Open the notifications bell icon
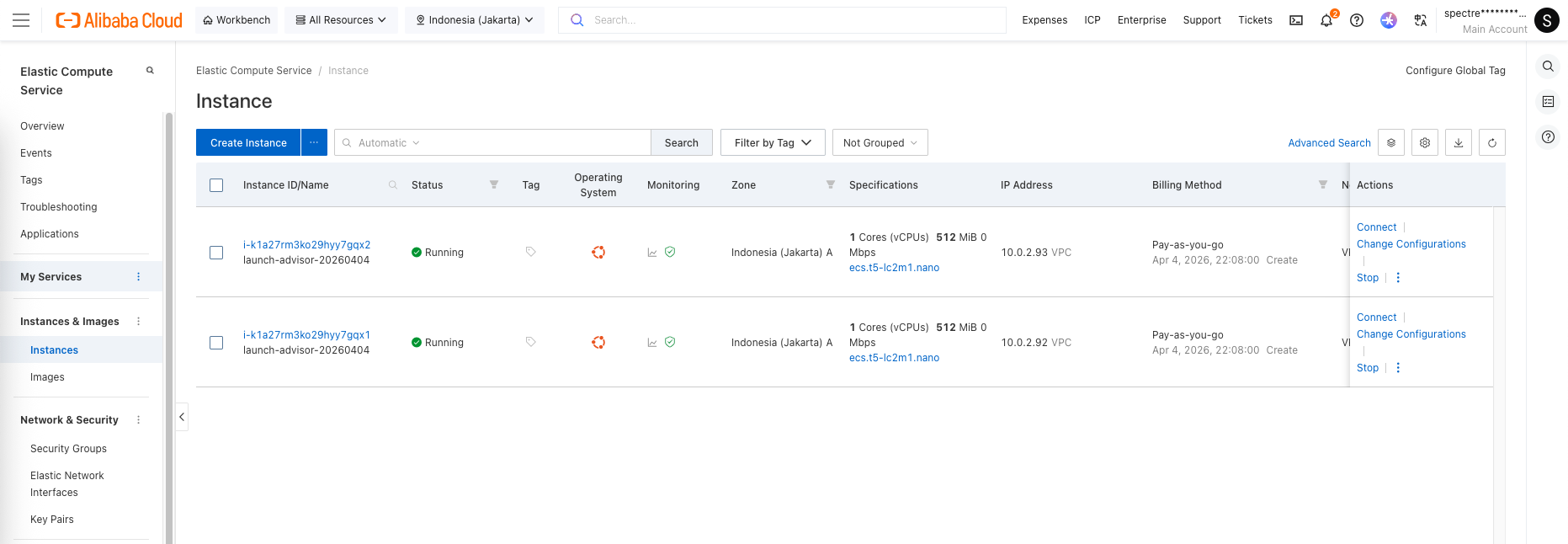 pyautogui.click(x=1326, y=20)
